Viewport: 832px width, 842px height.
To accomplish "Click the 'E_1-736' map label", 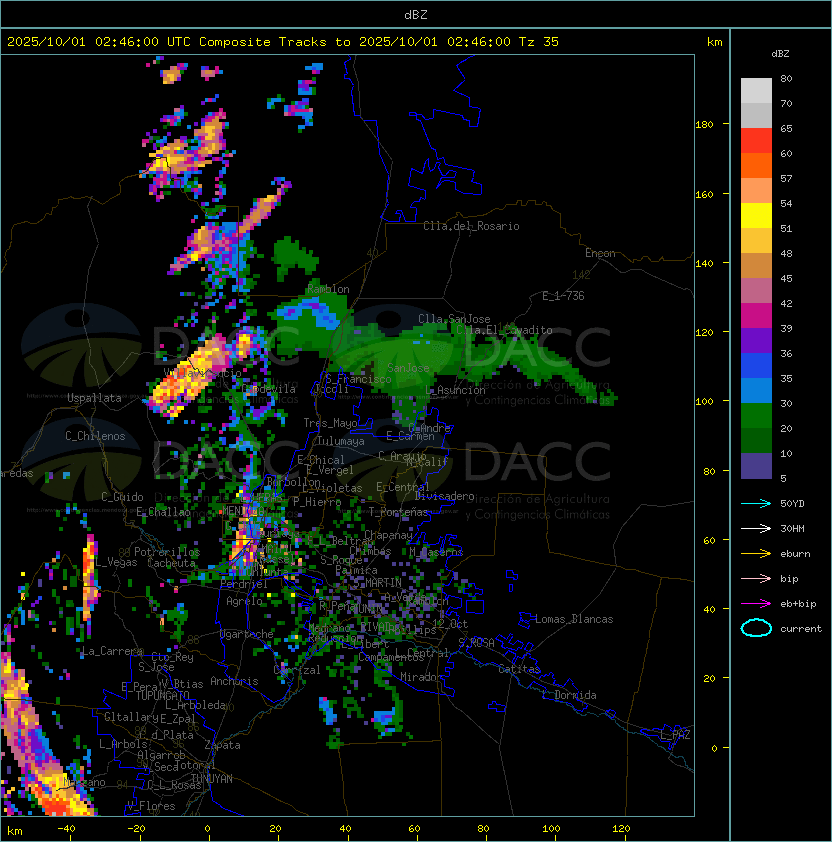I will pos(563,296).
